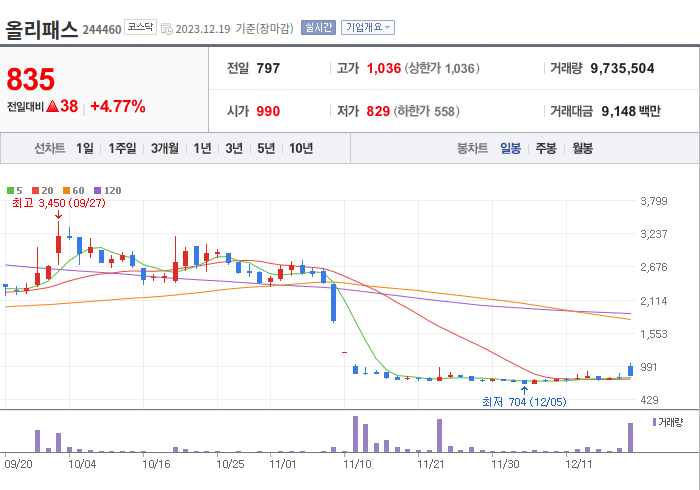This screenshot has width=700, height=490.
Task: Click the 11/10 date axis label
Action: click(x=357, y=464)
